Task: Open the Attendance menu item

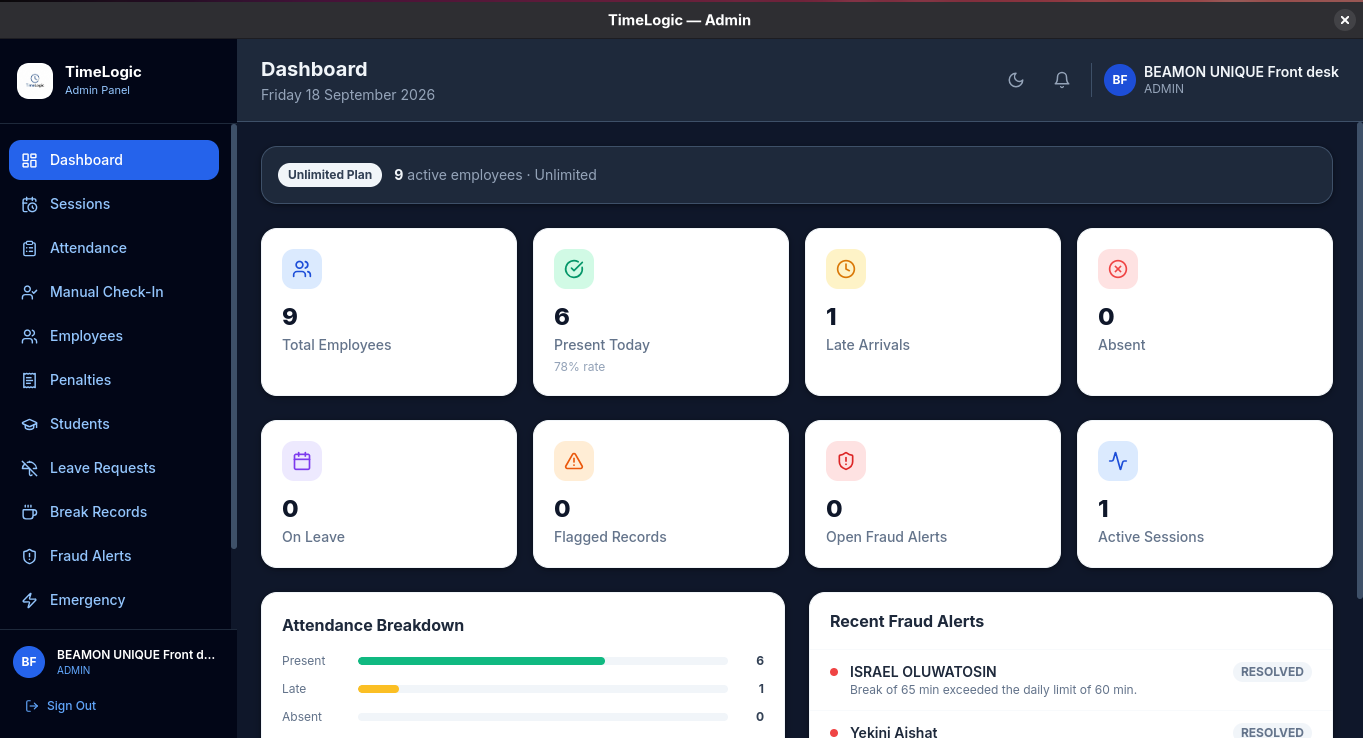Action: (114, 248)
